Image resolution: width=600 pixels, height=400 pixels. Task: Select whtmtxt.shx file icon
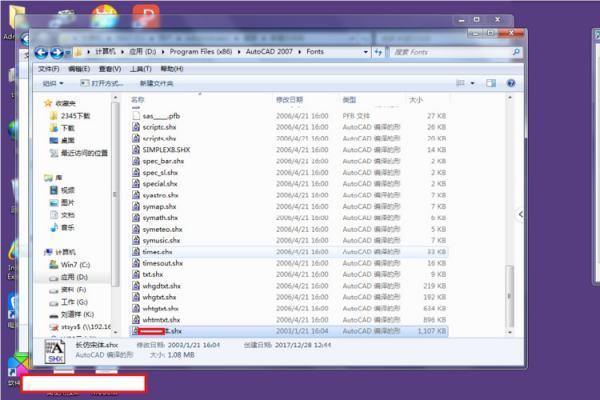(x=136, y=319)
